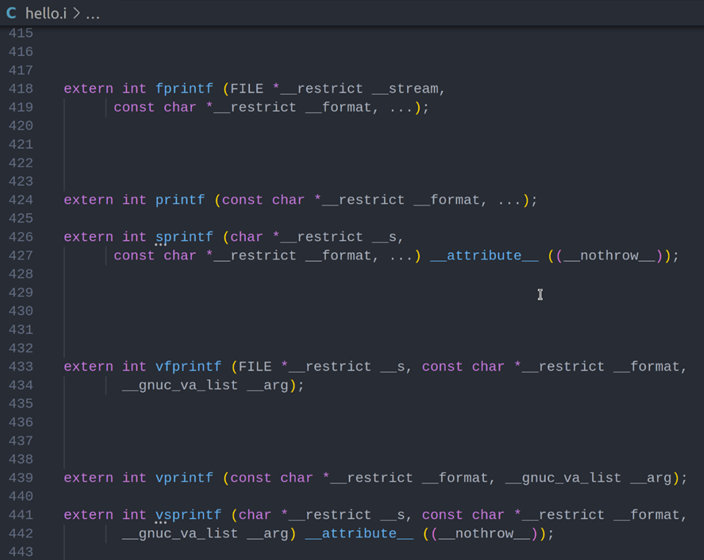Click line number 433 in the gutter
The height and width of the screenshot is (560, 704).
pos(21,366)
